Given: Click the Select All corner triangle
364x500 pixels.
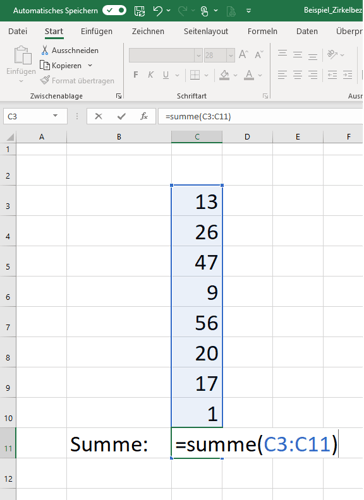Looking at the screenshot, I should coord(10,137).
